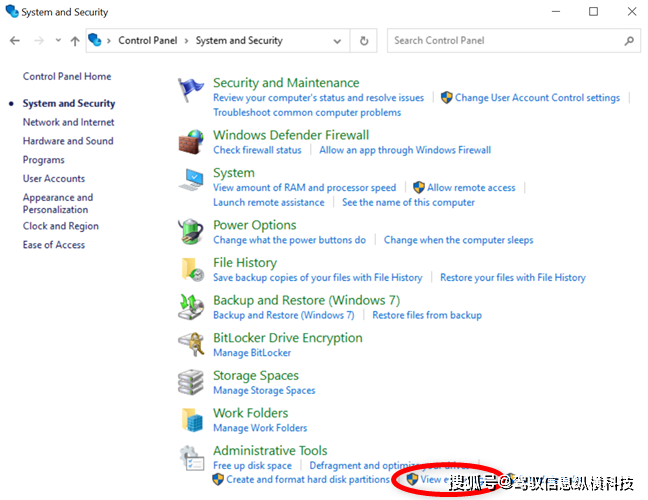
Task: Click Save backup copies with File History
Action: point(318,278)
